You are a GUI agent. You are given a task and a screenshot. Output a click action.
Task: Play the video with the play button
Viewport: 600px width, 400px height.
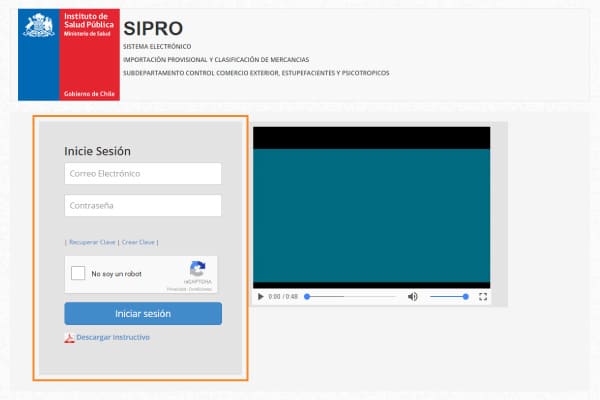(x=261, y=297)
